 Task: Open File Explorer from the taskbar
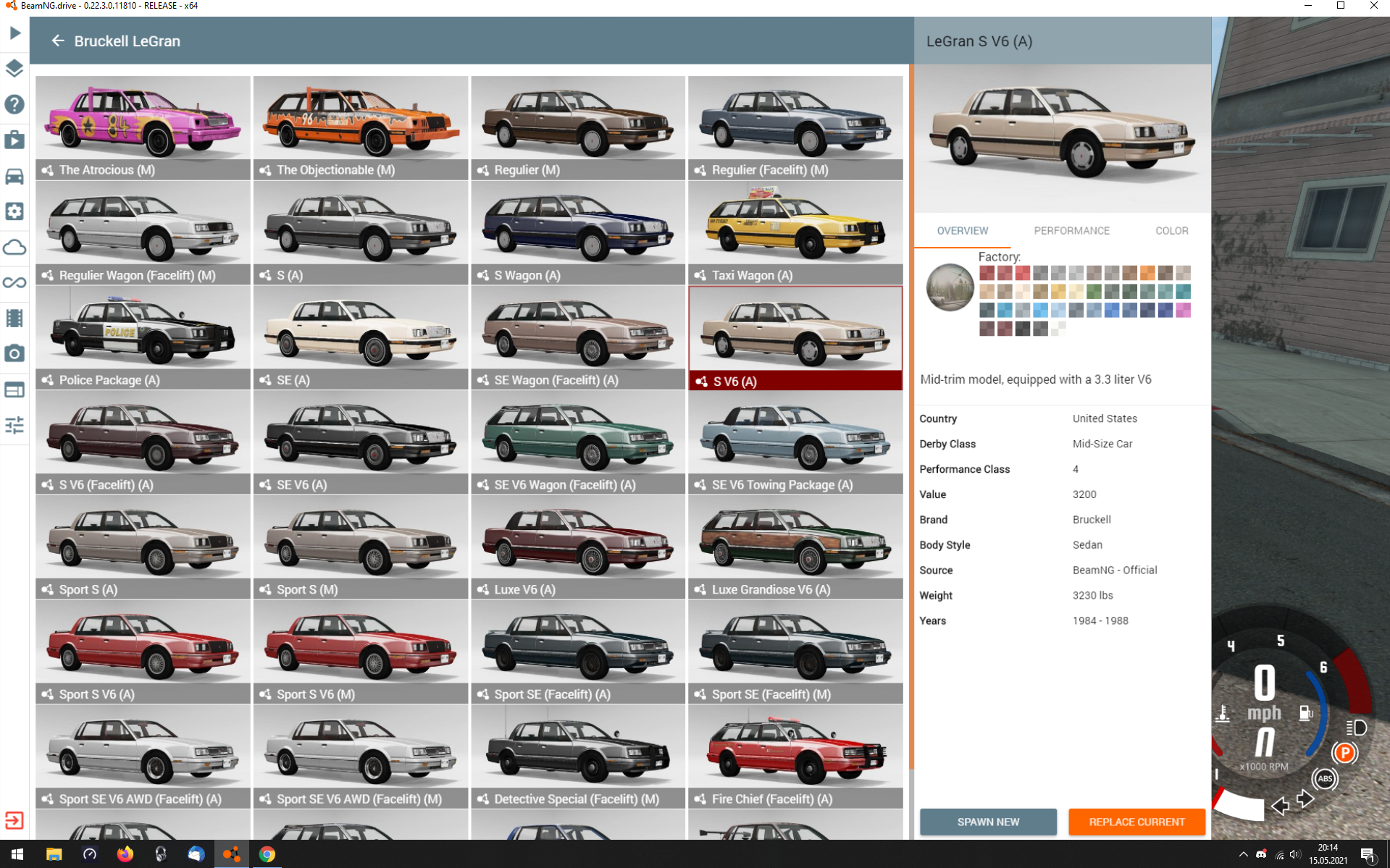point(54,854)
